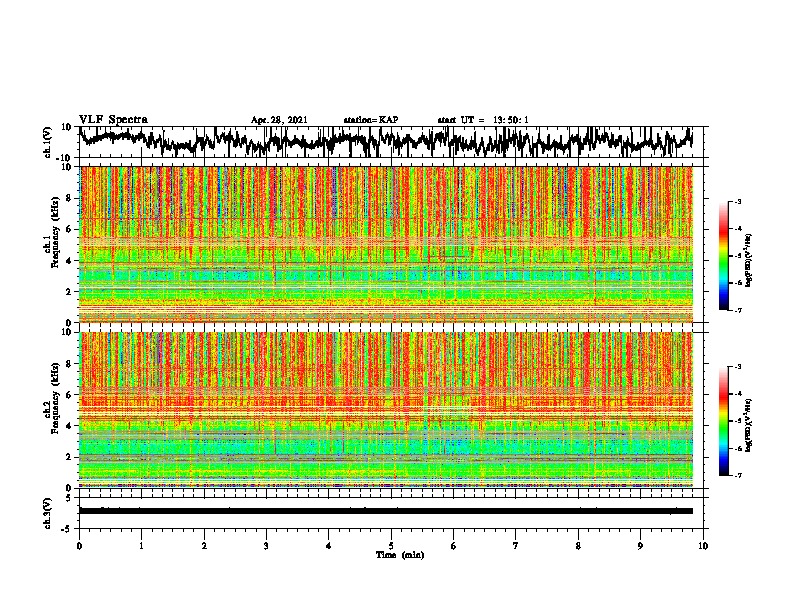Click the date 'Apr. 28, 2021'
792x612 pixels.
[x=279, y=120]
